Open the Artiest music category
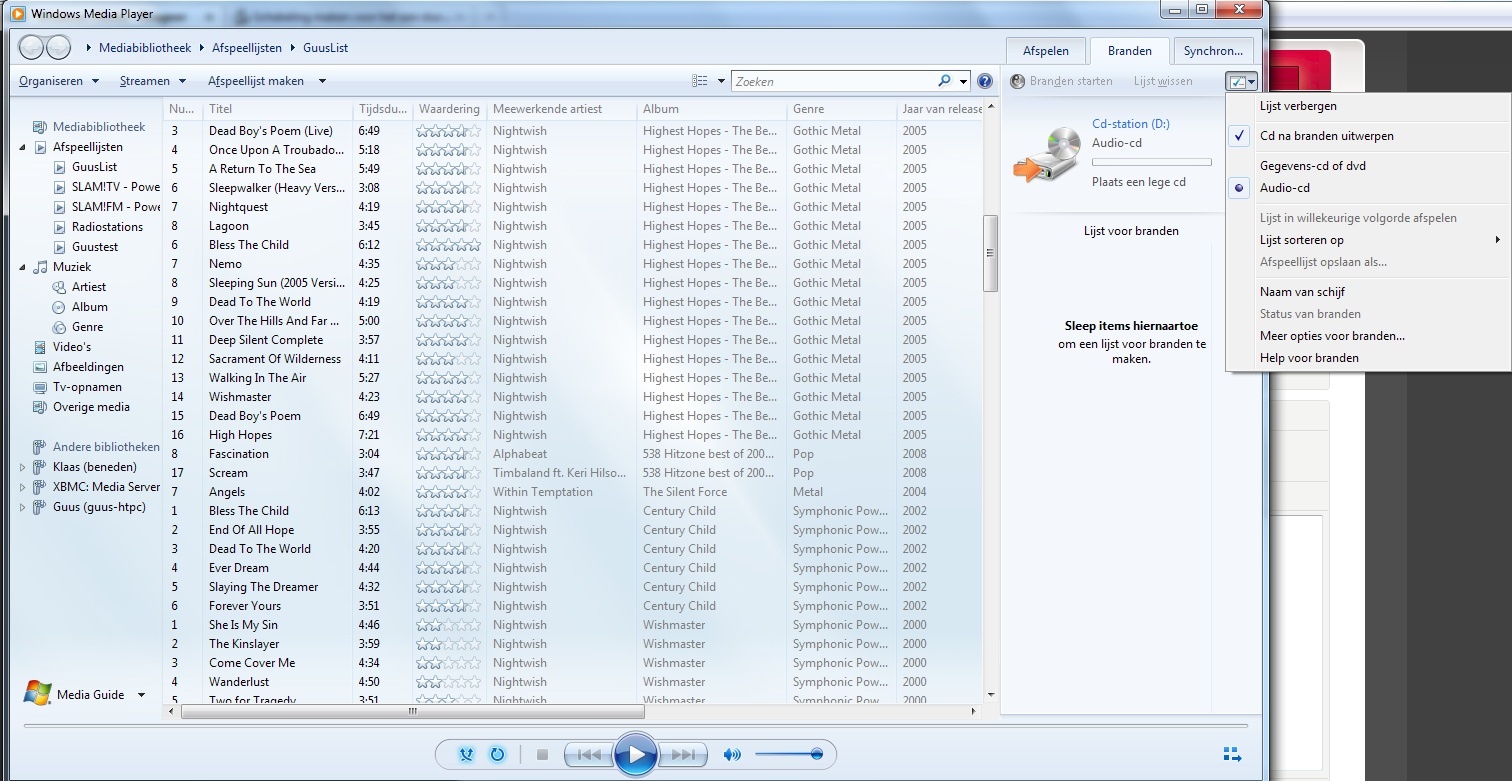Screen dimensions: 1512x781 click(89, 287)
